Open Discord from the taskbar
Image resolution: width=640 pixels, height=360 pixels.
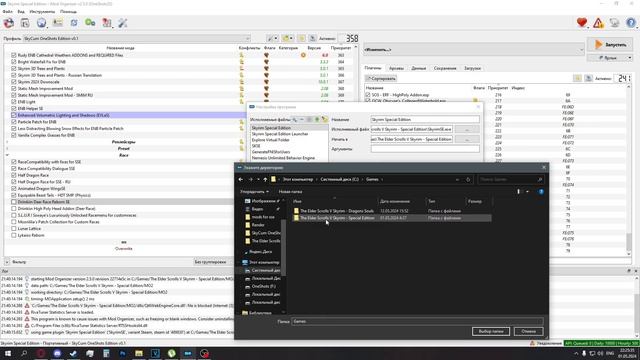[x=57, y=353]
